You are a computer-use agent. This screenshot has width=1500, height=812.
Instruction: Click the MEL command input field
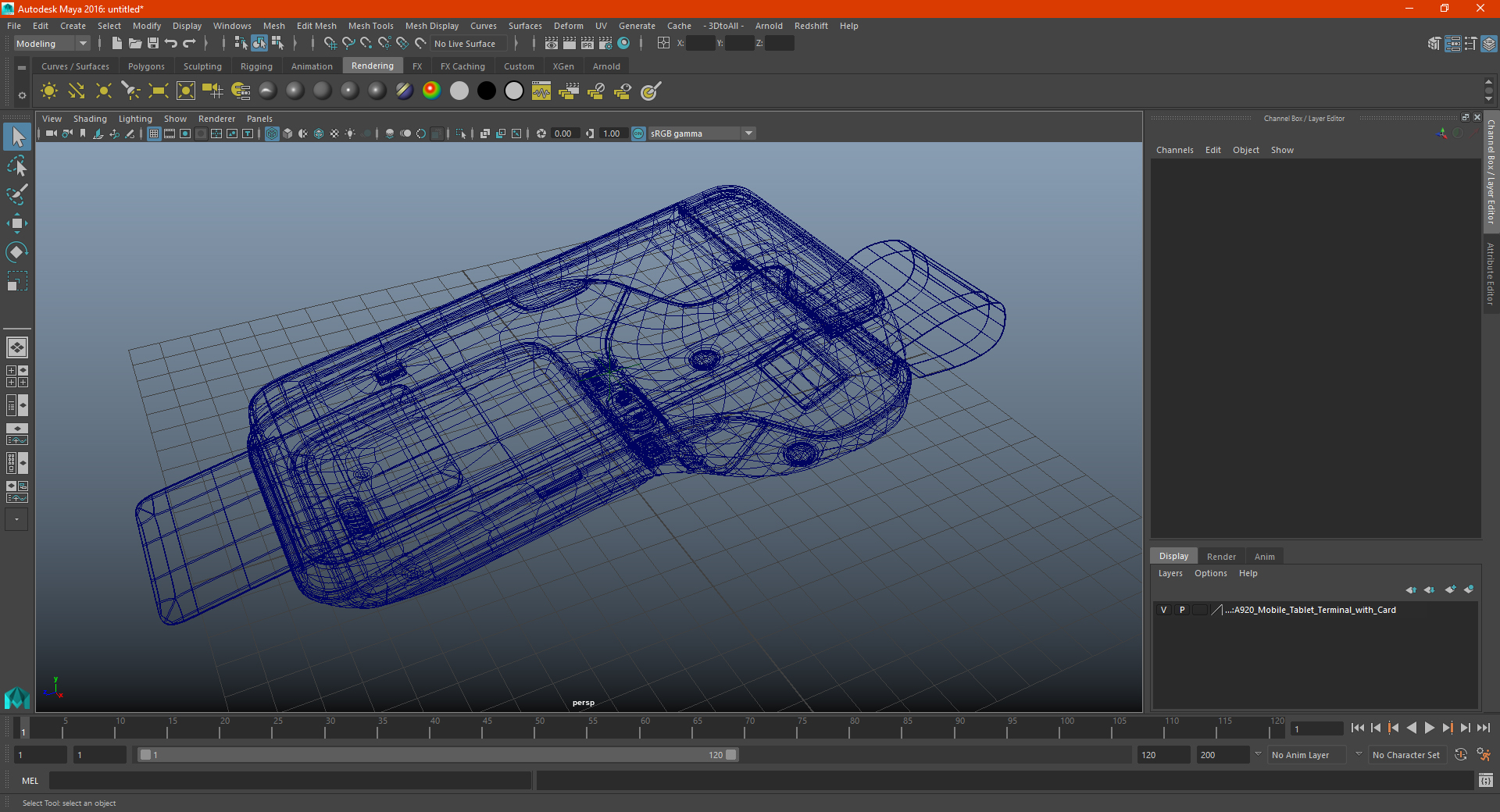(x=290, y=780)
